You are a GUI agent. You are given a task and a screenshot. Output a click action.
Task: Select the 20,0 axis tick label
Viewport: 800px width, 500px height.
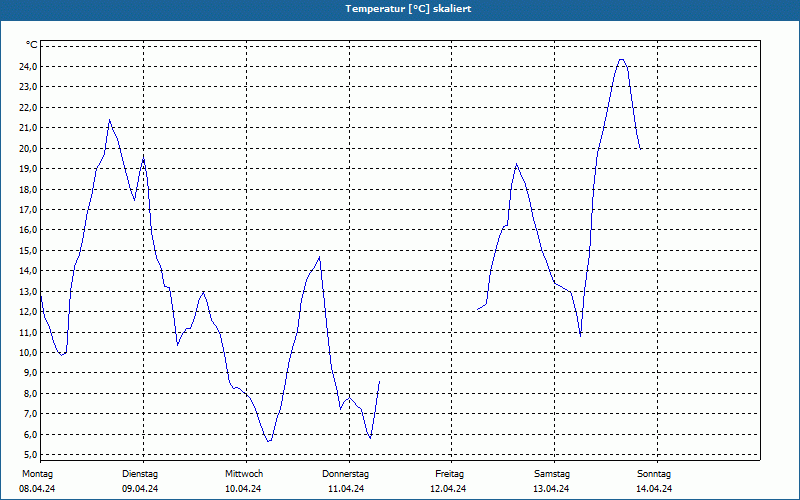28,148
